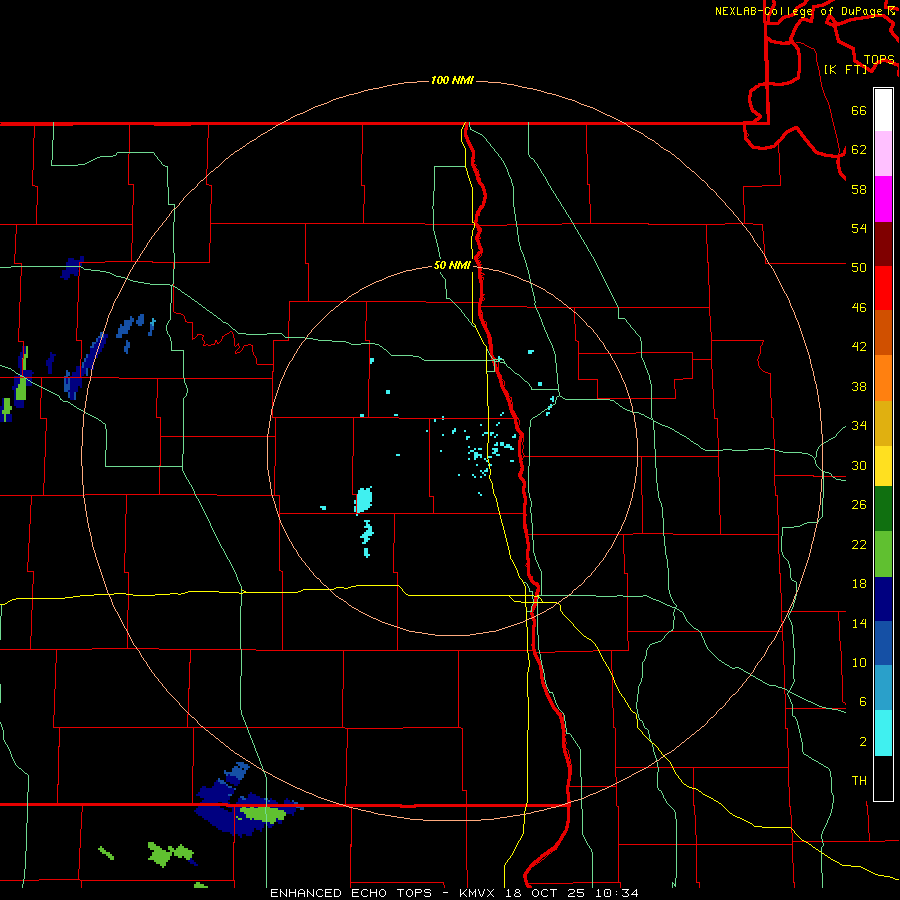The width and height of the screenshot is (900, 900).
Task: Pick the dark orange legend swatch
Action: (x=883, y=333)
